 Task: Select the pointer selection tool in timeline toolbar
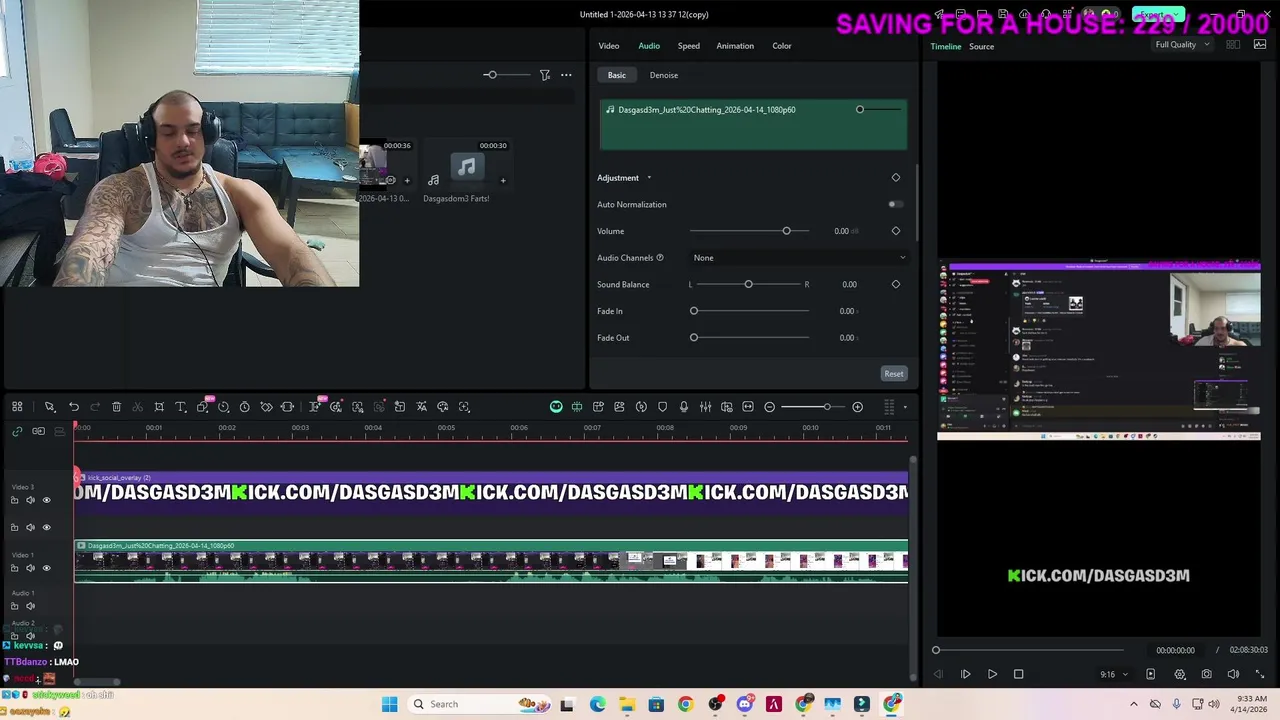49,407
